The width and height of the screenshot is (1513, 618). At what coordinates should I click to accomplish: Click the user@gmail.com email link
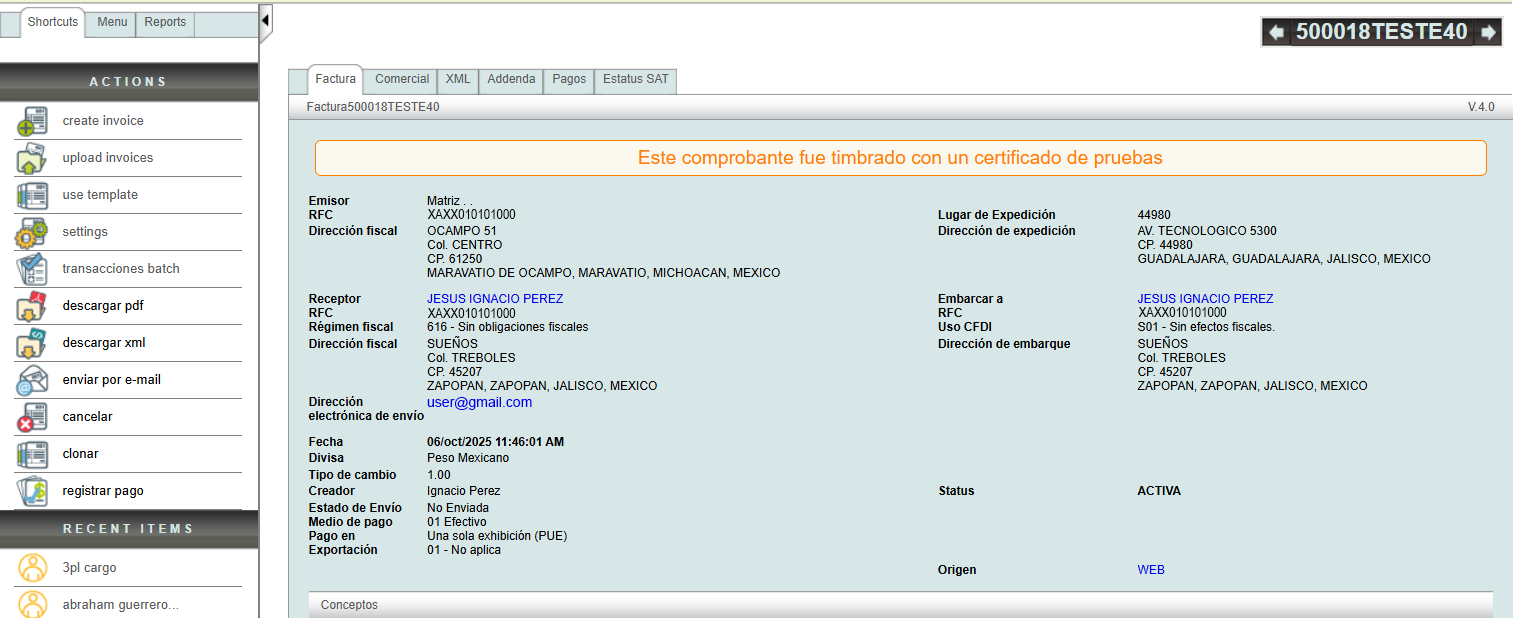pos(479,402)
